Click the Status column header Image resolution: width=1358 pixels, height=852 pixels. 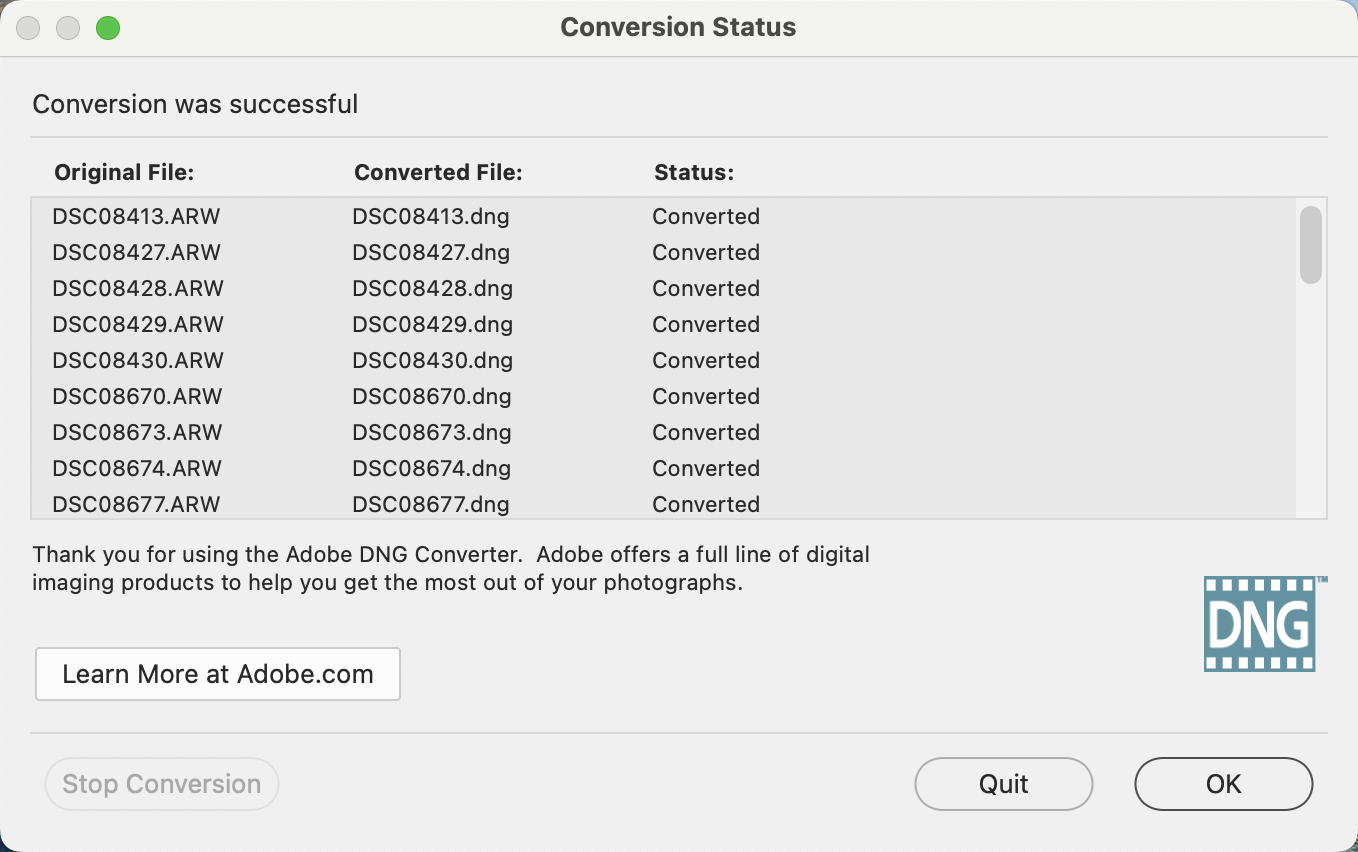click(x=694, y=173)
